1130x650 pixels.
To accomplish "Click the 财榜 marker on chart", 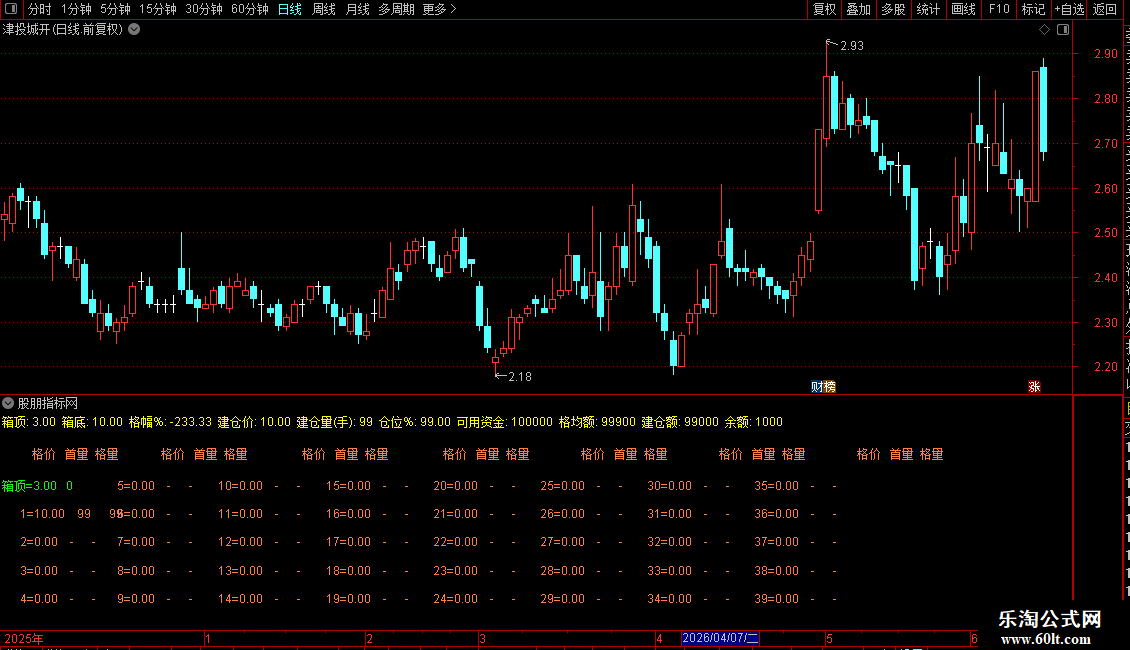I will click(823, 387).
